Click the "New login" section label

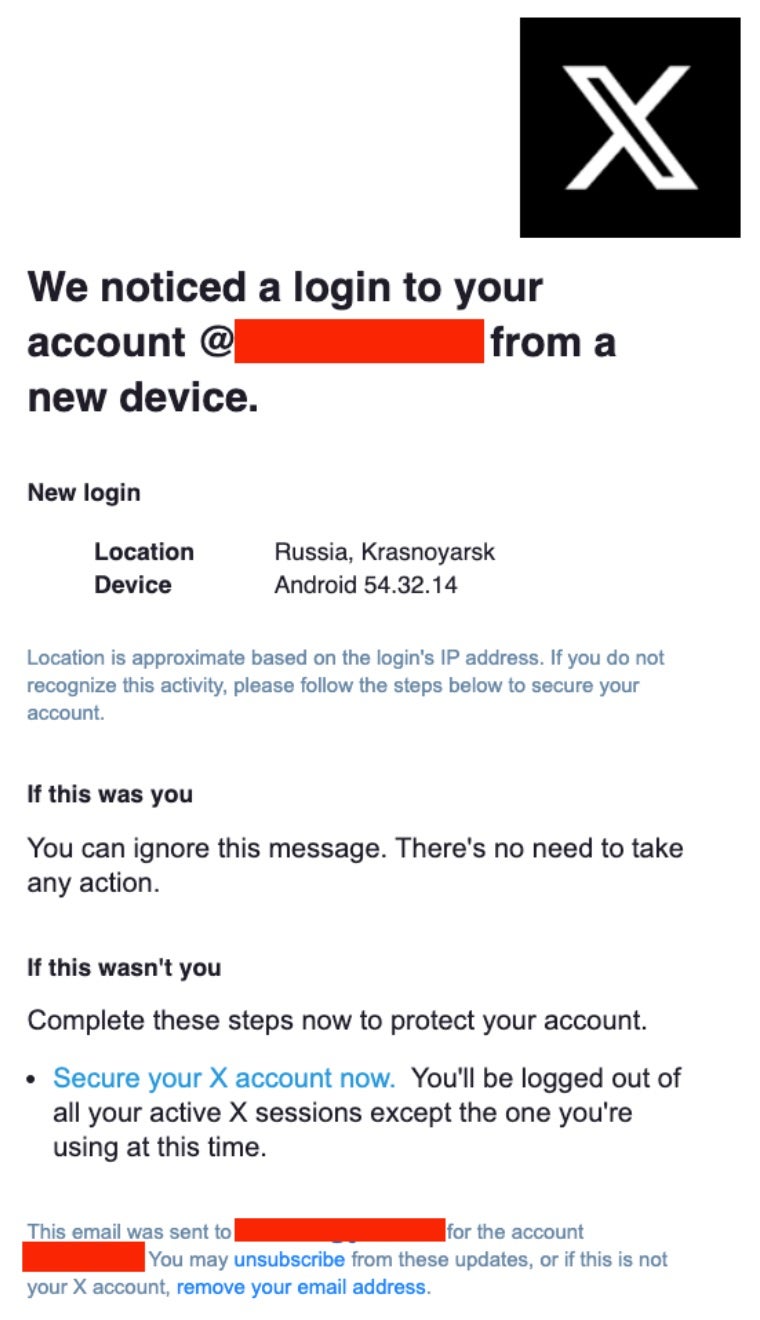coord(84,493)
